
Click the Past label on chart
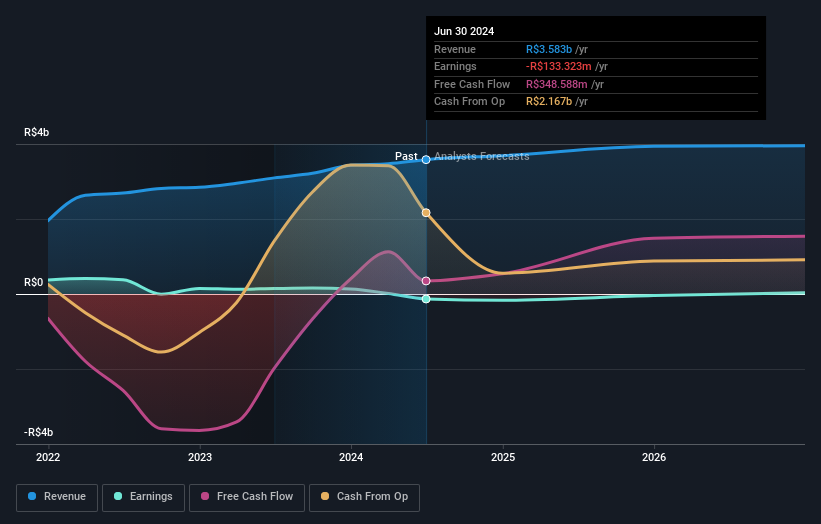pyautogui.click(x=406, y=156)
